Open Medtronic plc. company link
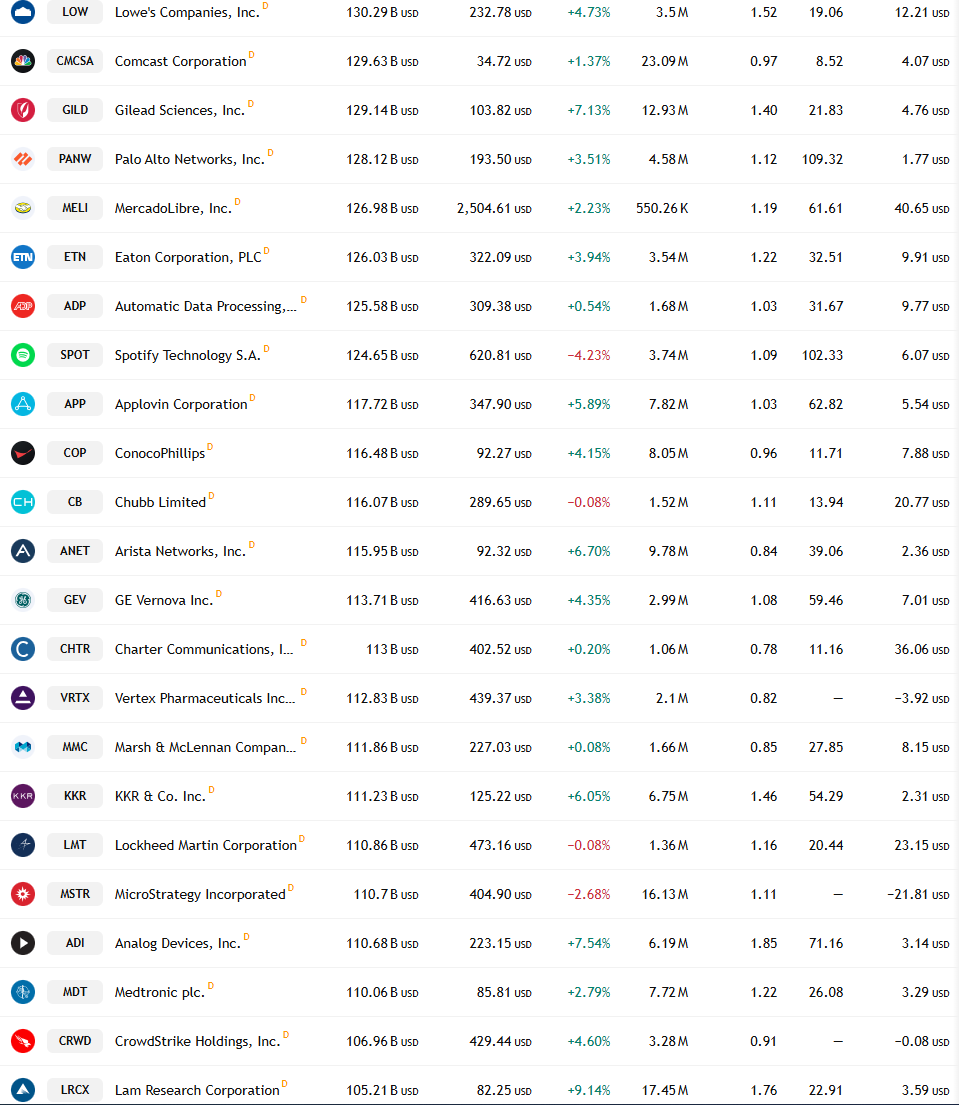 160,992
